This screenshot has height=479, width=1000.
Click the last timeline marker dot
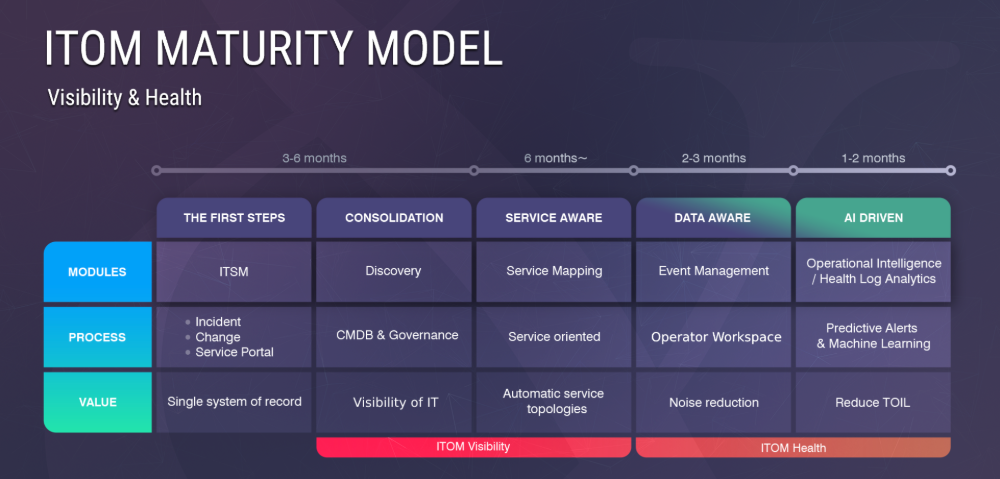950,170
